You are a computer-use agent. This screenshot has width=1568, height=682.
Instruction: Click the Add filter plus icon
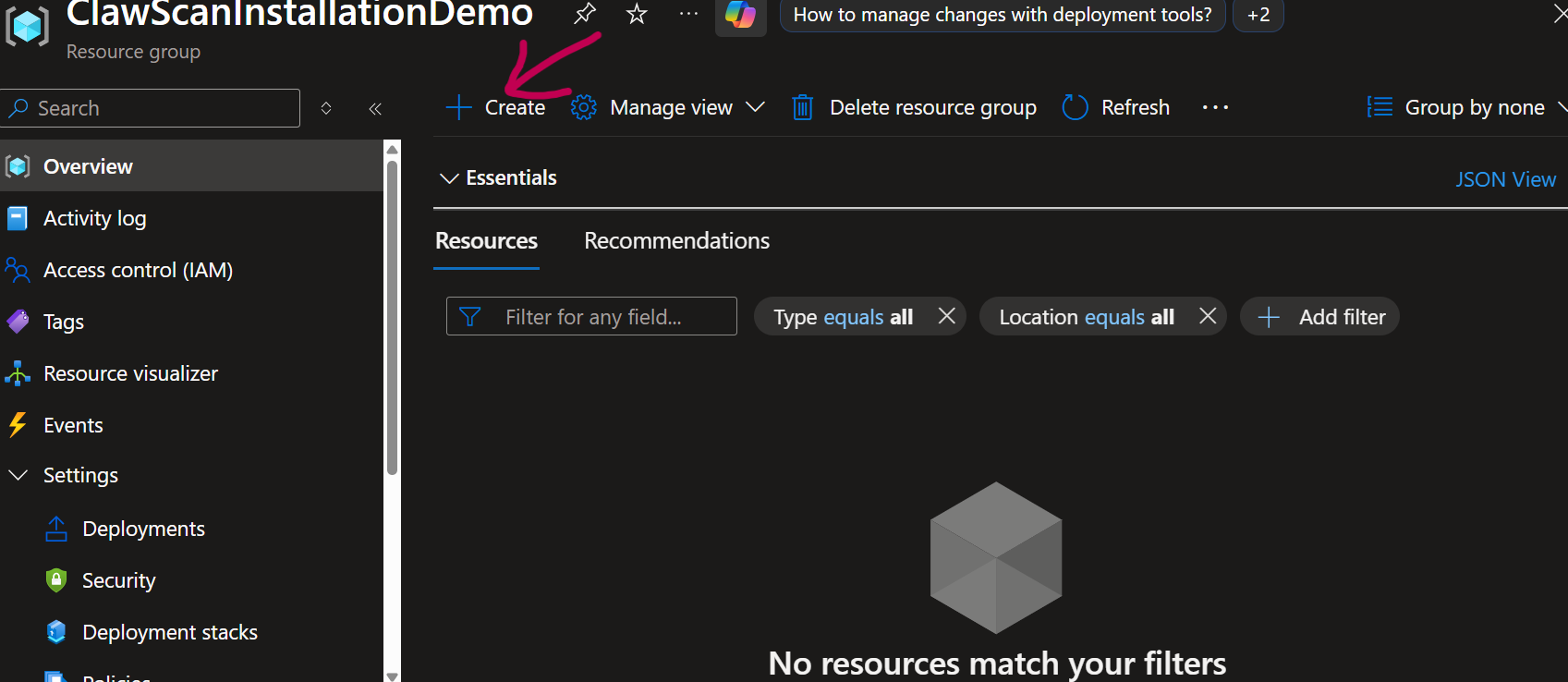pyautogui.click(x=1269, y=317)
